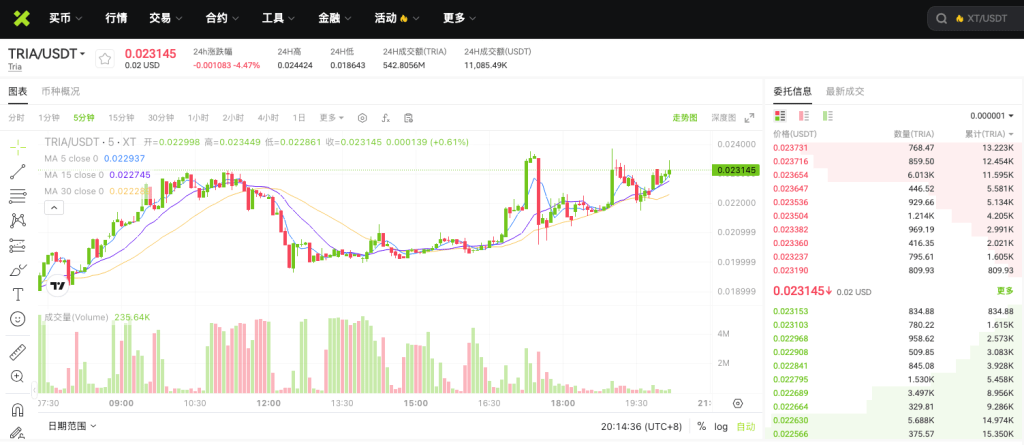This screenshot has height=445, width=1024.
Task: Show only sell orders view
Action: click(x=804, y=116)
